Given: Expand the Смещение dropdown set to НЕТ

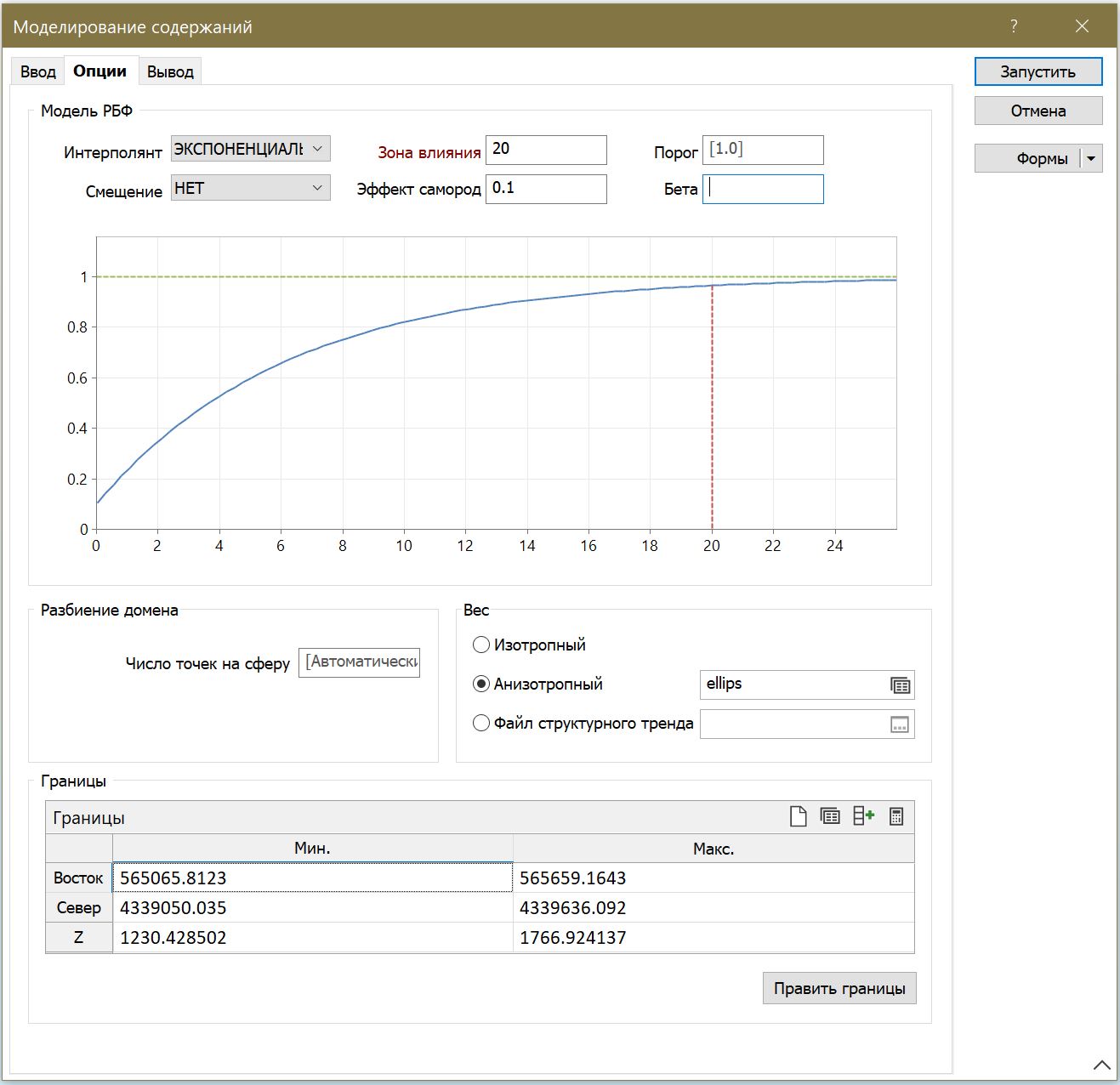Looking at the screenshot, I should tap(250, 188).
